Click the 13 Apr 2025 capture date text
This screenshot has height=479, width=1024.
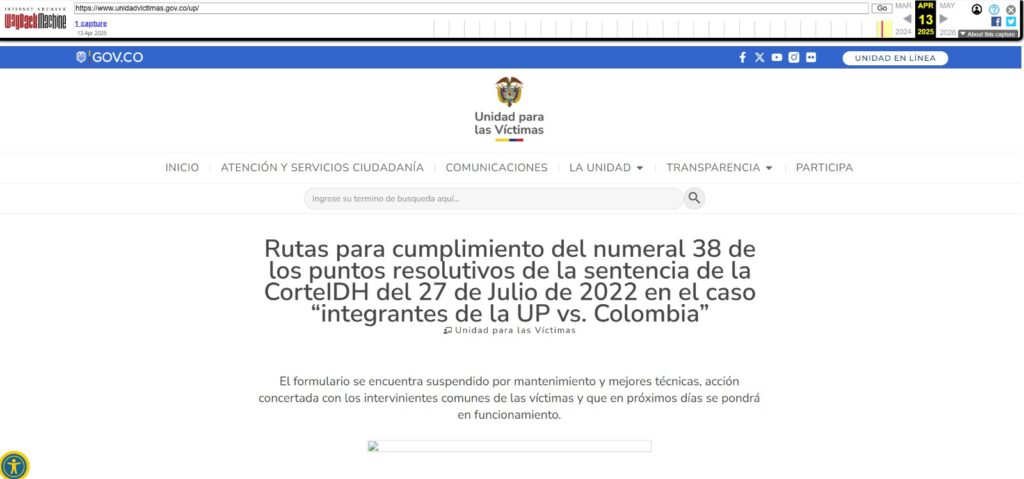pos(91,33)
